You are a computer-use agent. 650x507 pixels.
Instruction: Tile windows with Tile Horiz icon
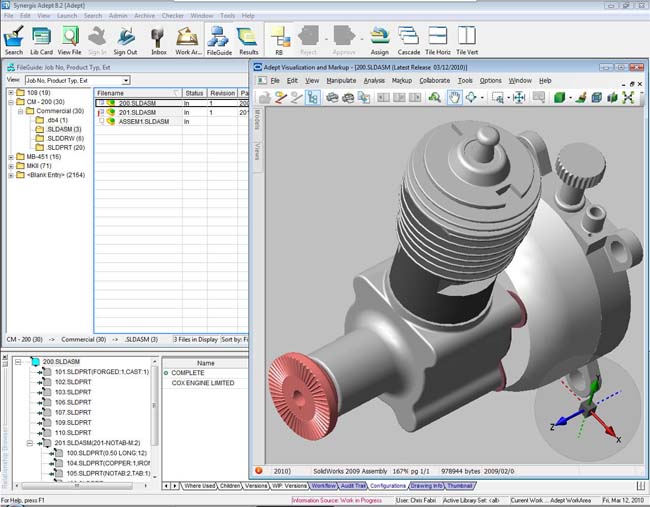[438, 40]
